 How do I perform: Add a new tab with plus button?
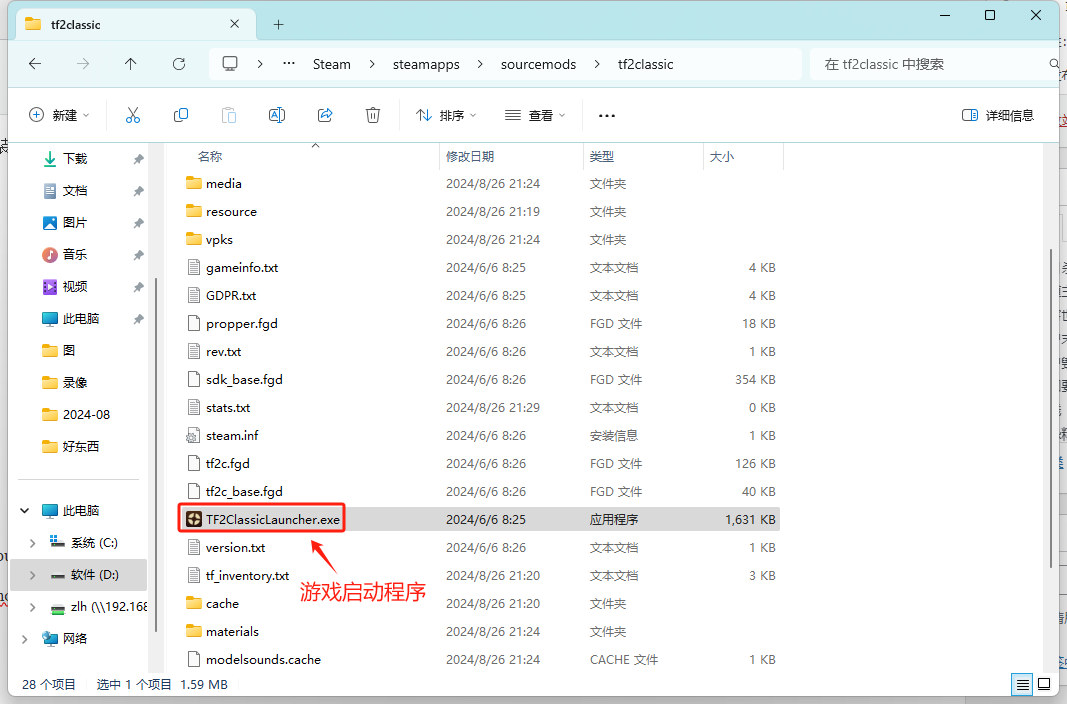(x=278, y=24)
